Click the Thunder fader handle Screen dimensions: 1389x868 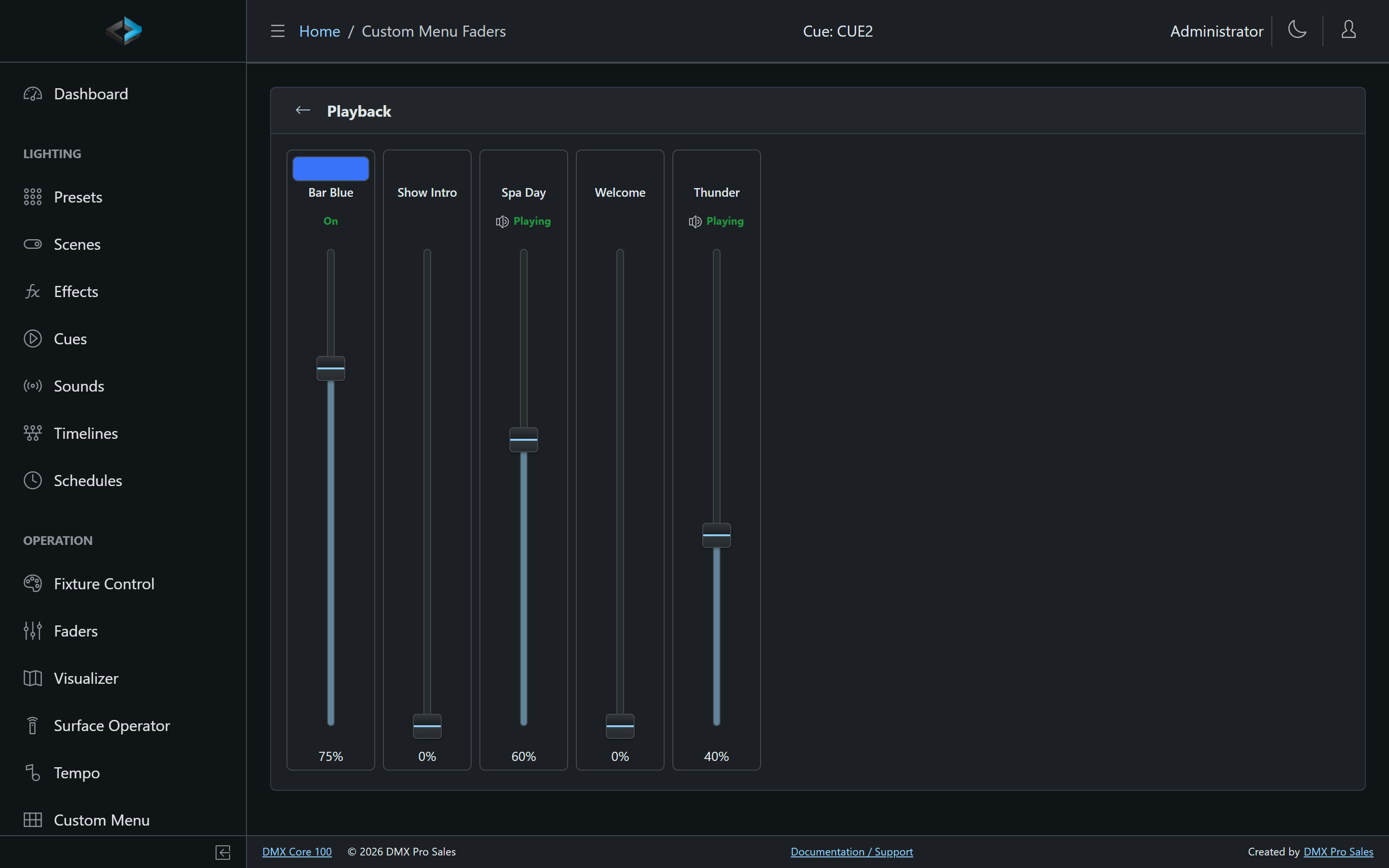pyautogui.click(x=716, y=535)
